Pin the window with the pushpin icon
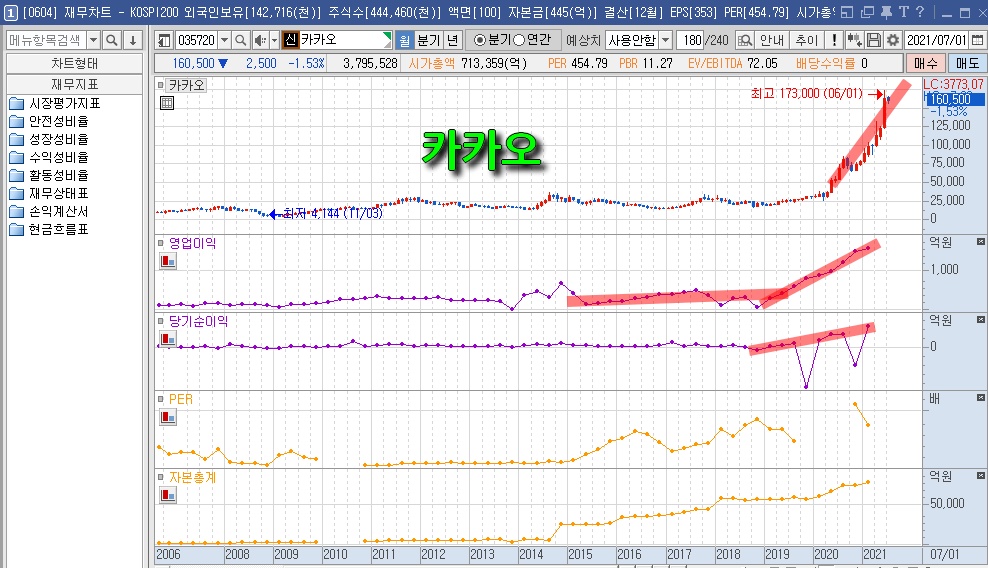The height and width of the screenshot is (568, 988). click(x=886, y=12)
